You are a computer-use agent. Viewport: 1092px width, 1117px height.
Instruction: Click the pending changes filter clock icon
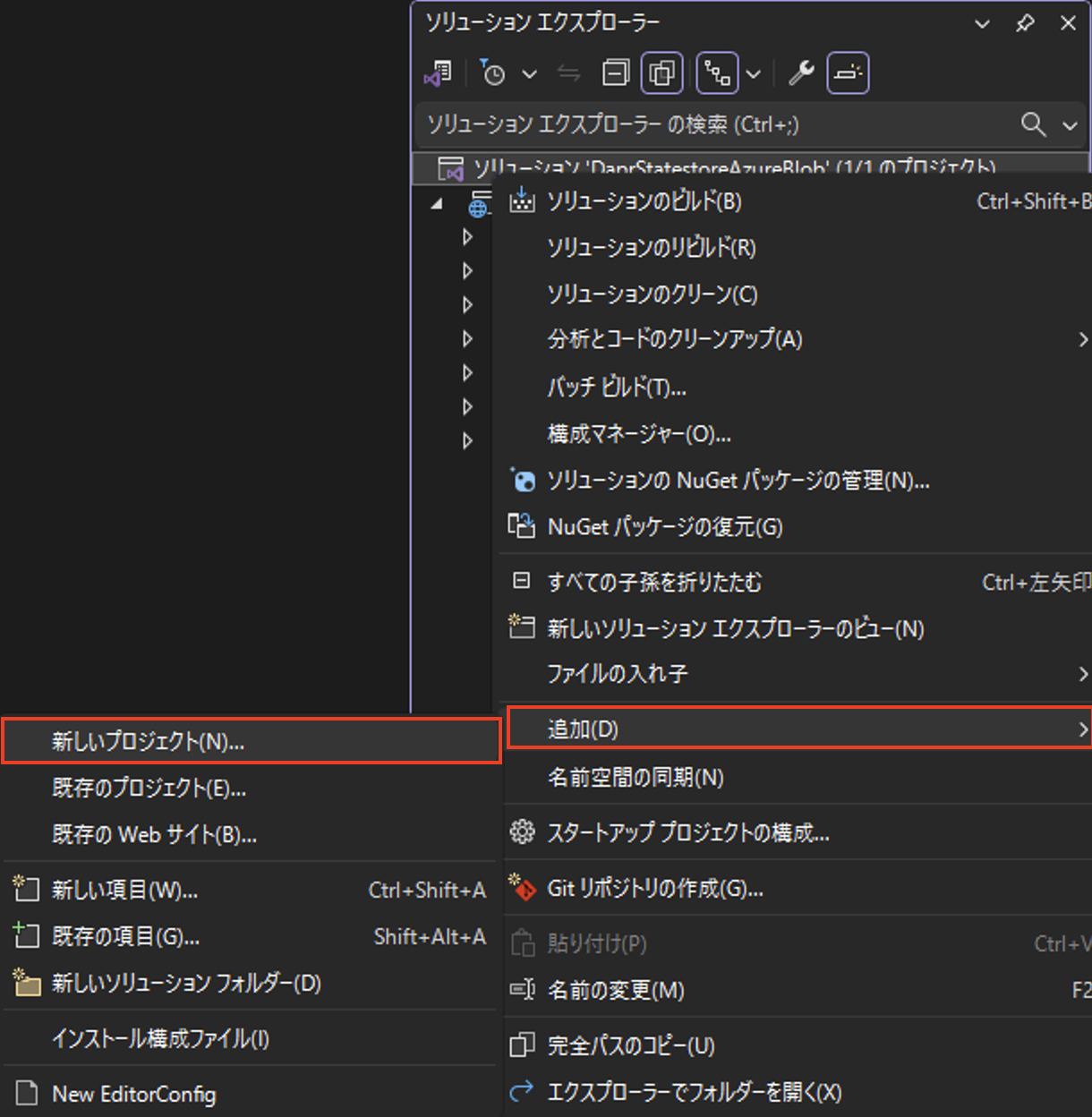(492, 73)
